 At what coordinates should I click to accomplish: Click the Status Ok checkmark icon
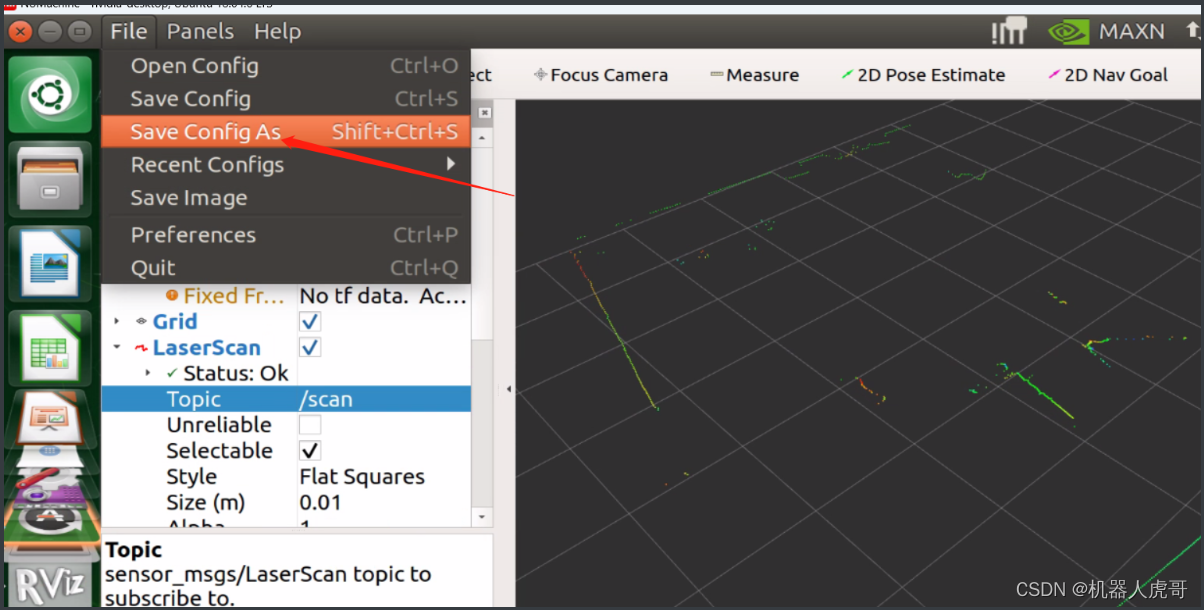(x=173, y=373)
